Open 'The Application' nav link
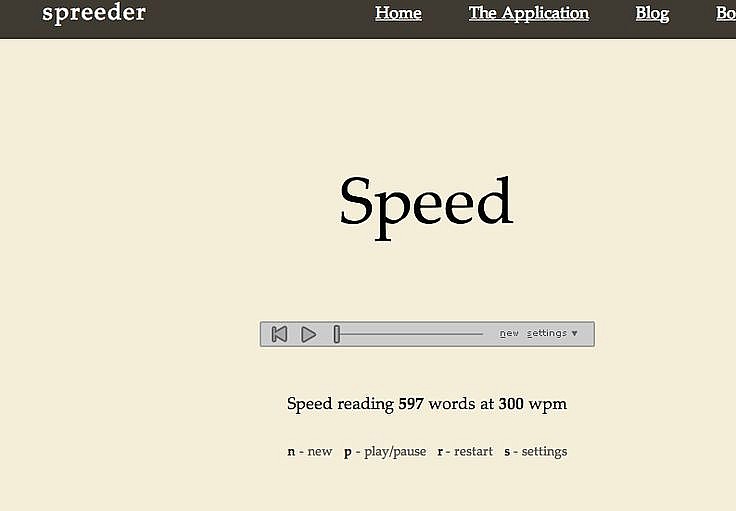Image resolution: width=736 pixels, height=511 pixels. [x=528, y=13]
